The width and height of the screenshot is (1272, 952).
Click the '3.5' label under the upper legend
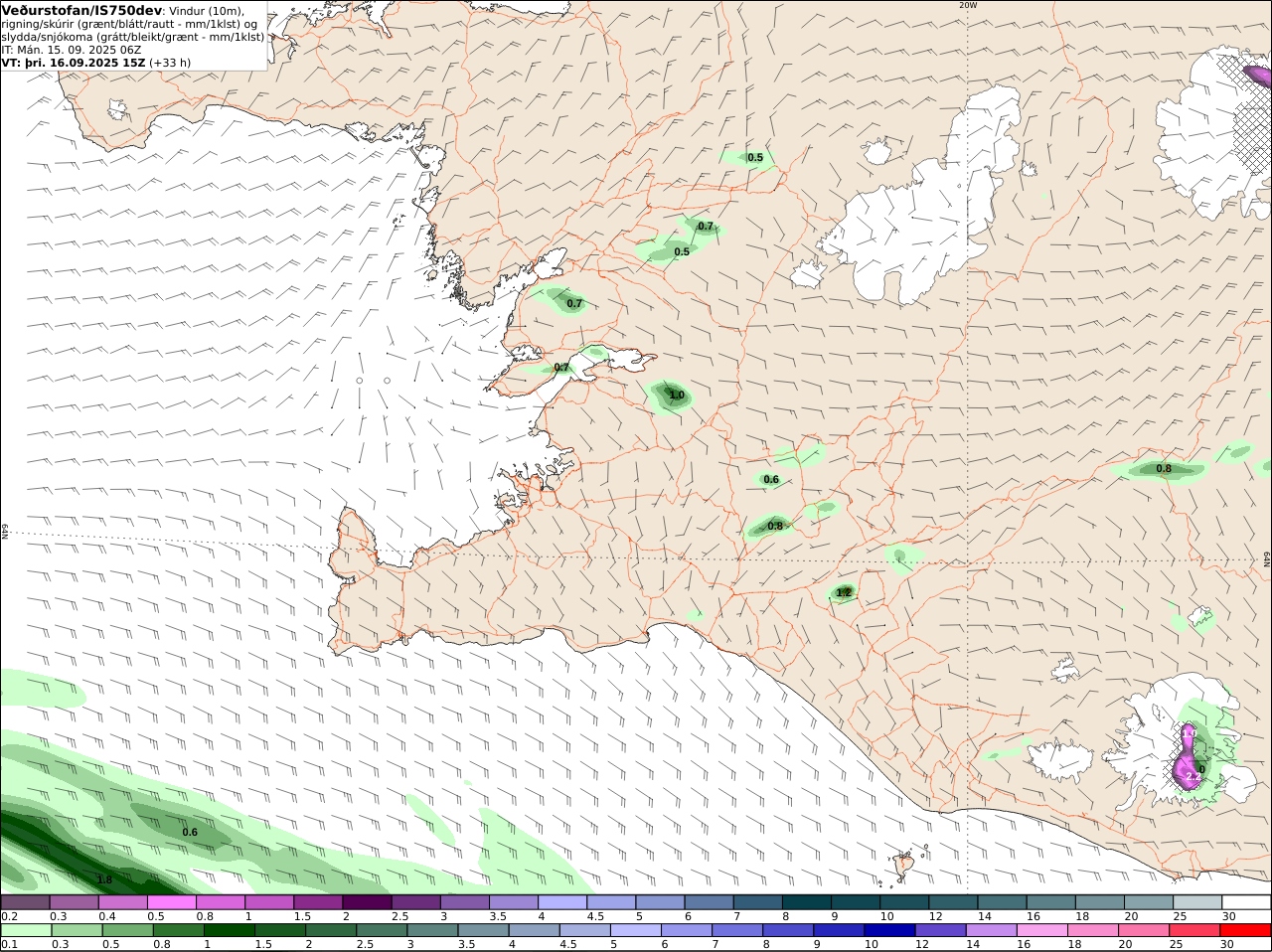click(x=498, y=916)
